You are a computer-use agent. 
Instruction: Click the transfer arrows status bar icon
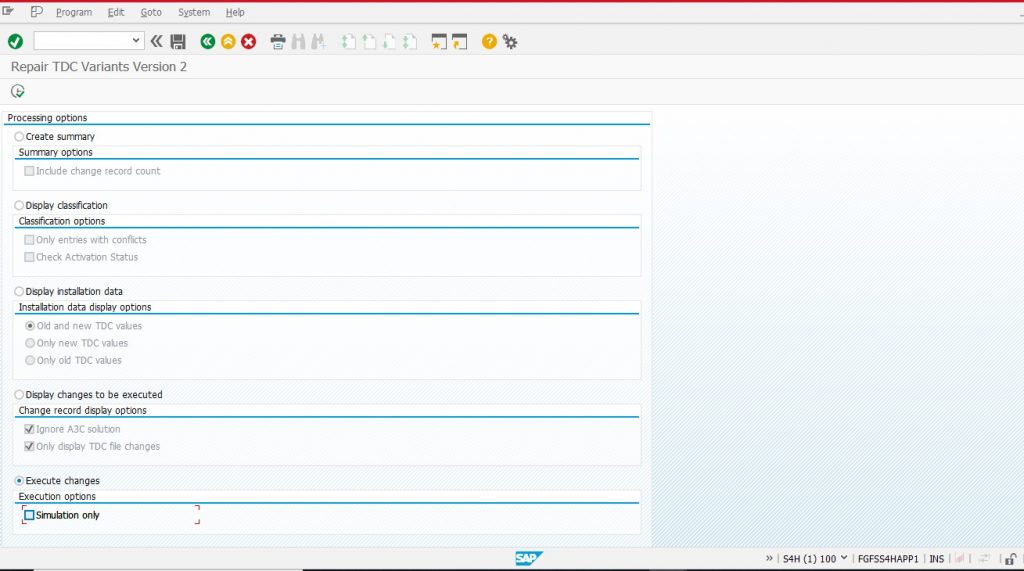coord(984,559)
